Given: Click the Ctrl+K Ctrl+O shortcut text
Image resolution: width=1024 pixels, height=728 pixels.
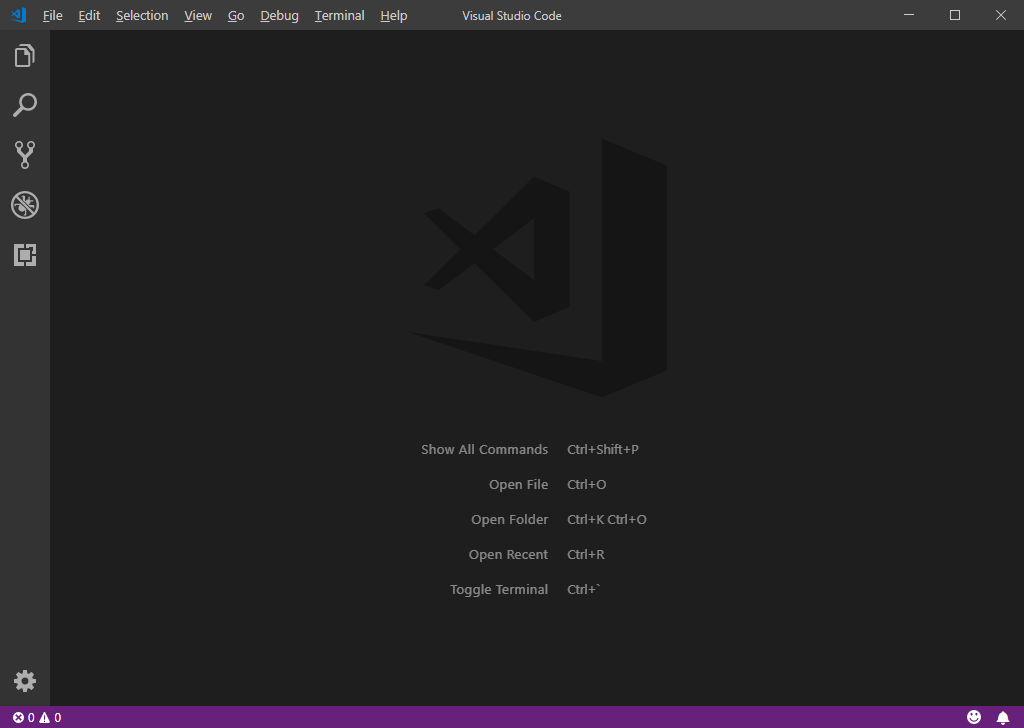Looking at the screenshot, I should coord(607,520).
